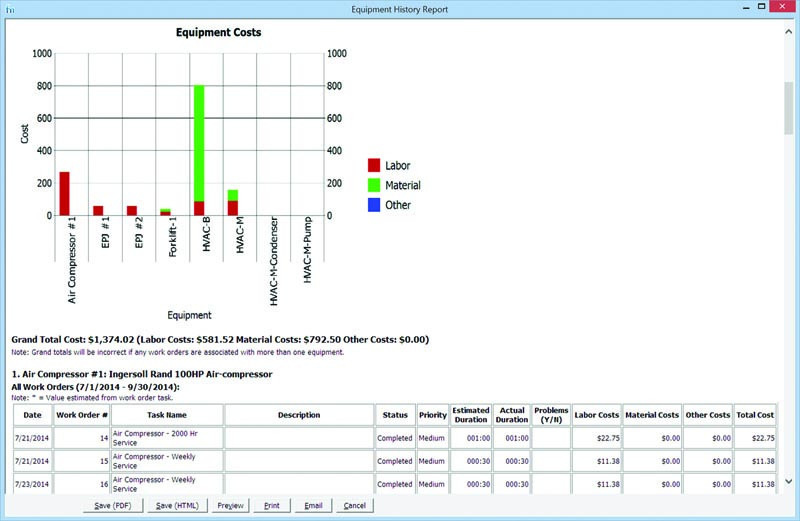Click the HVAC-B green material bar
Image resolution: width=800 pixels, height=521 pixels.
click(x=199, y=143)
